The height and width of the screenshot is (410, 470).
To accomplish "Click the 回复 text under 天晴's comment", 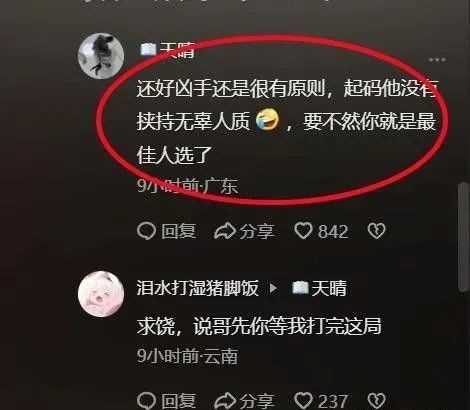I will 179,231.
